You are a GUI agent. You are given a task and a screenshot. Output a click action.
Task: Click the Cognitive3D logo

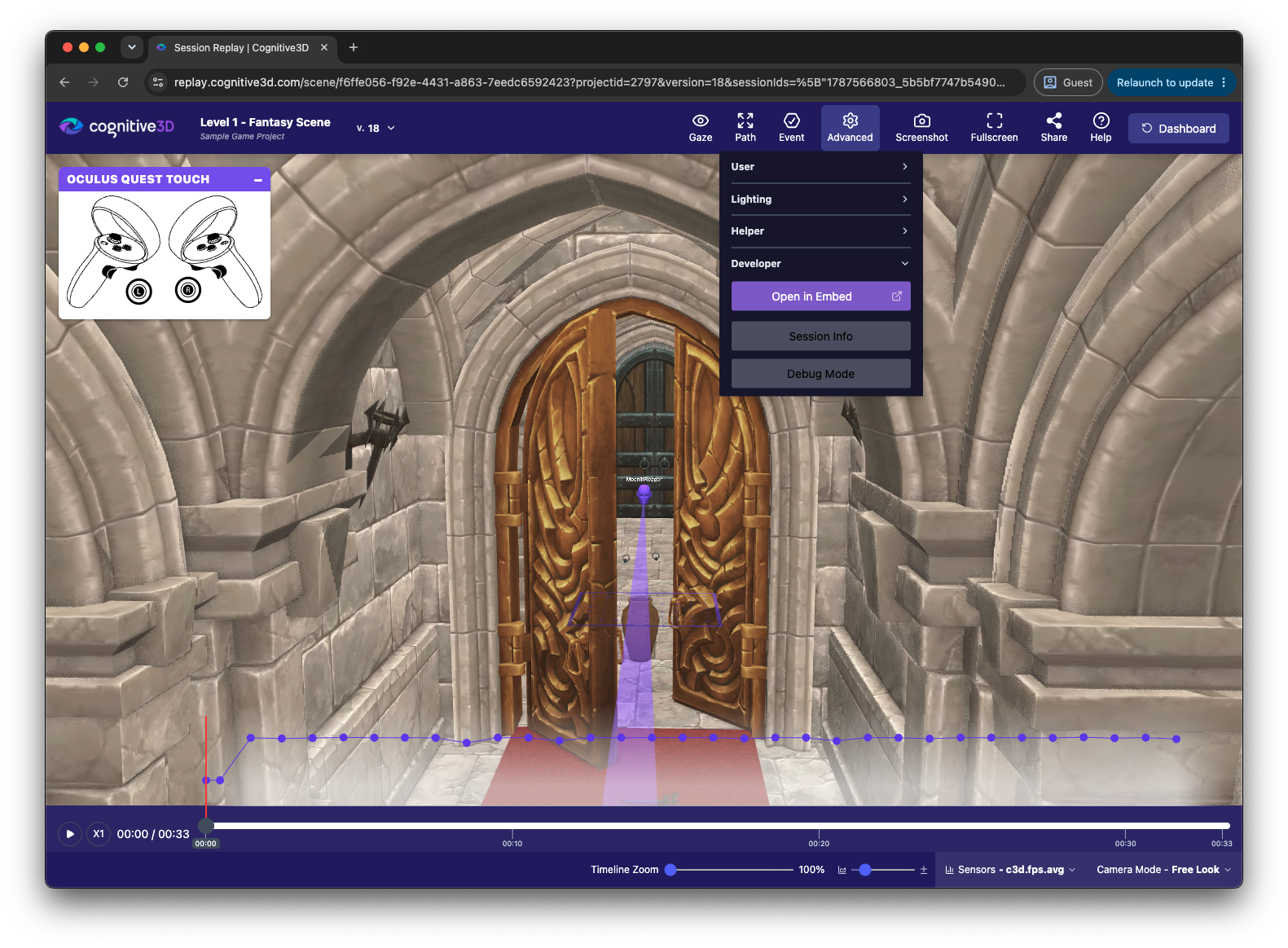pyautogui.click(x=116, y=126)
